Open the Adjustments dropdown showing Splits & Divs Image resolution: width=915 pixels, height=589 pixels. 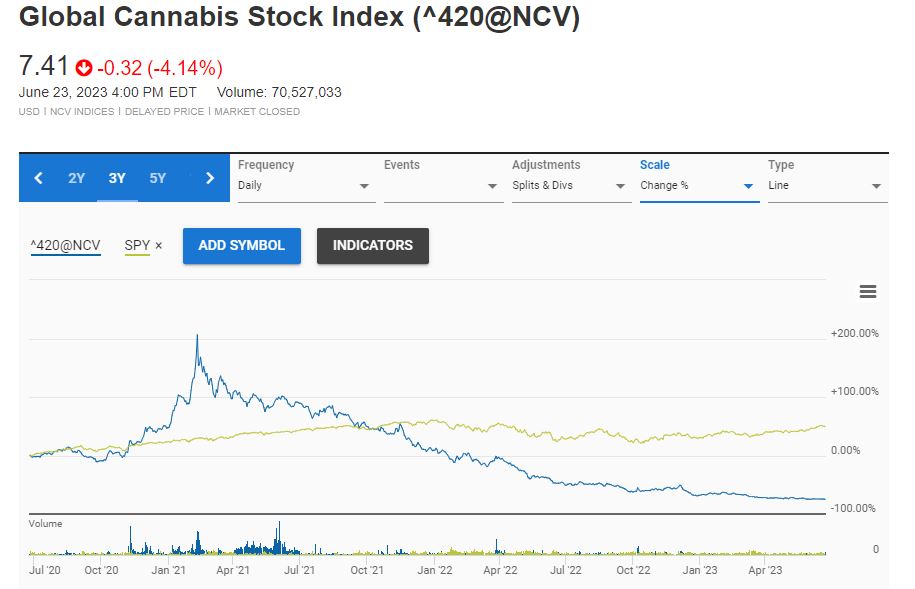pos(570,186)
